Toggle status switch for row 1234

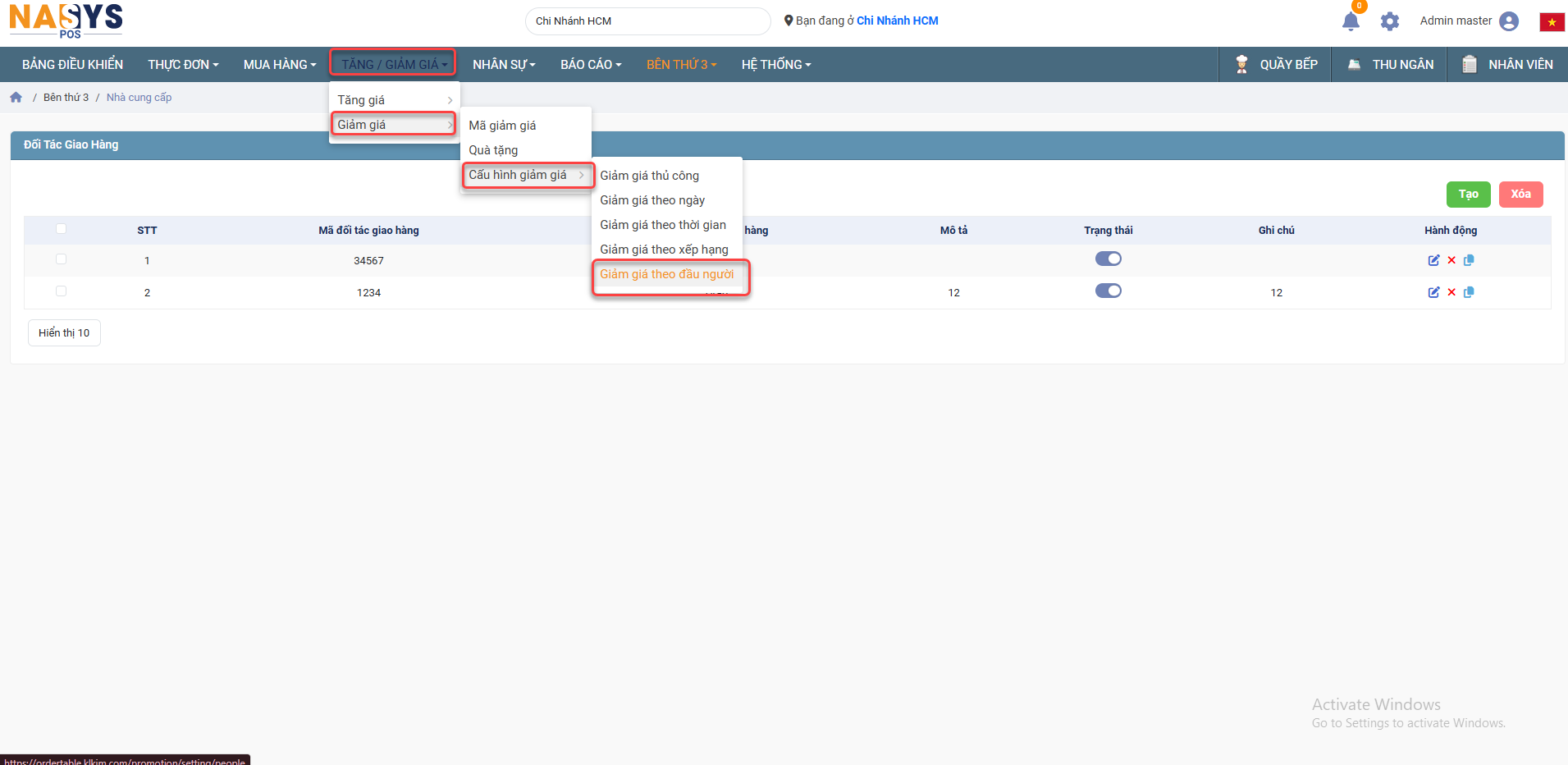point(1108,291)
